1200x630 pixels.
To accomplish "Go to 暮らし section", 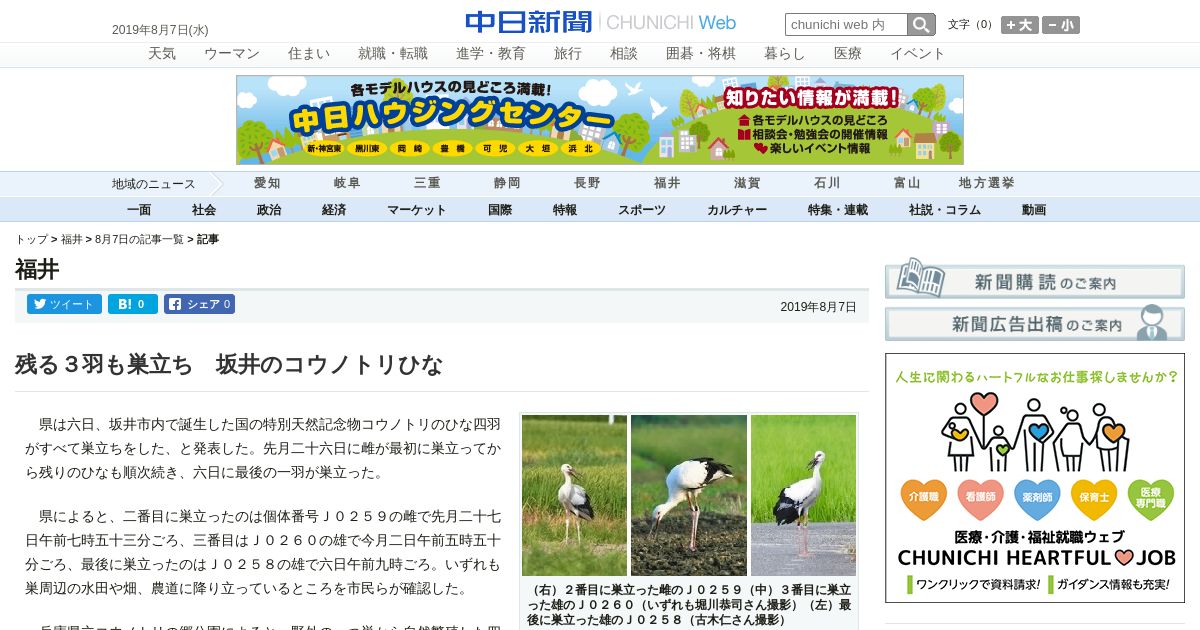I will (785, 54).
